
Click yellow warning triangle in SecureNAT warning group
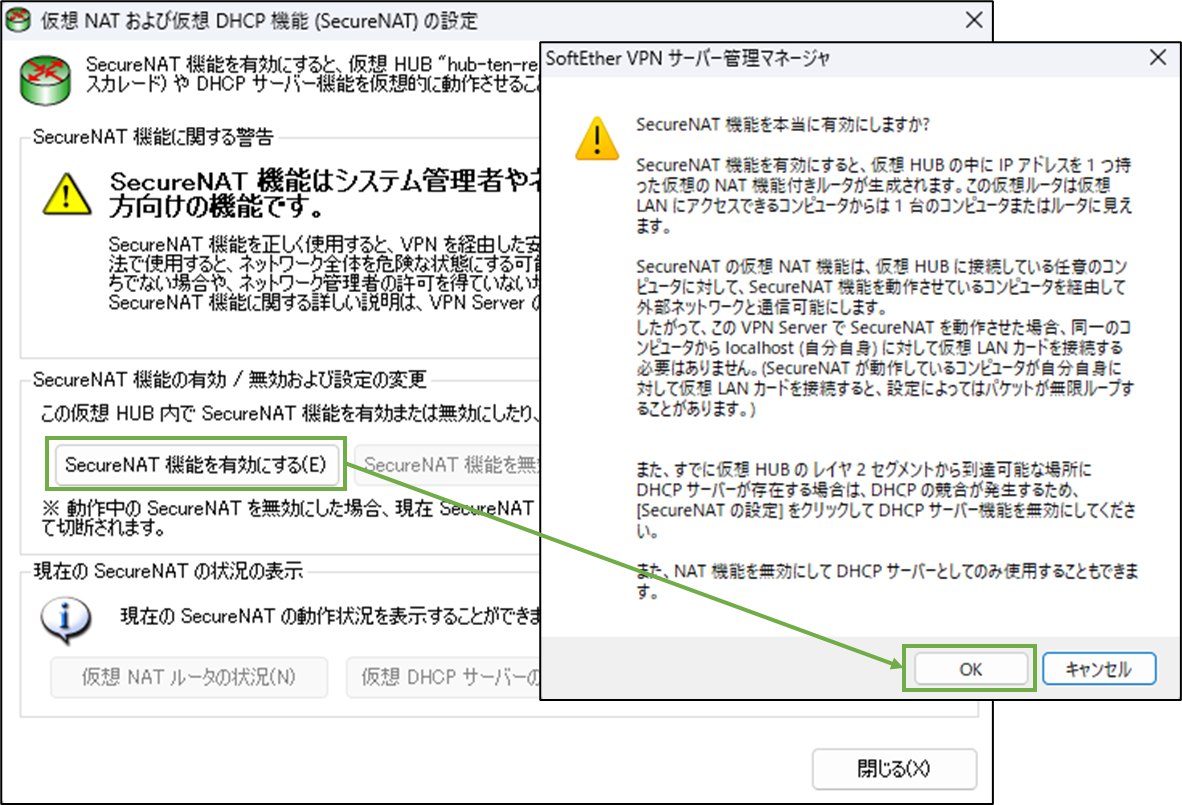[67, 194]
